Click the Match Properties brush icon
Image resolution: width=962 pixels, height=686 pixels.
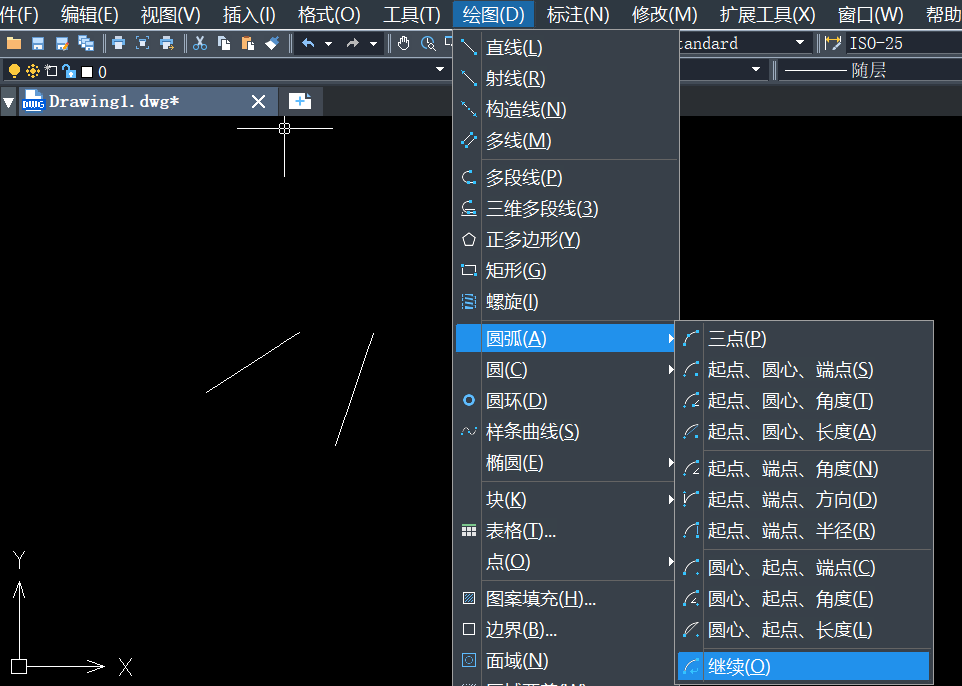[x=272, y=44]
